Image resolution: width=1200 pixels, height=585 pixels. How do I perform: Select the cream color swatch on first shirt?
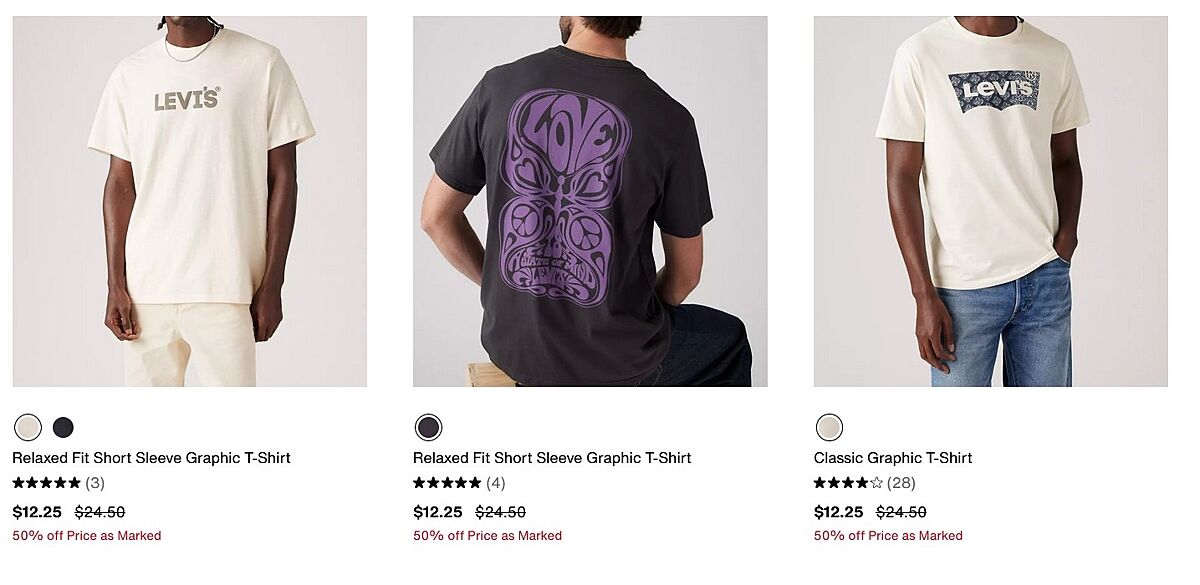click(x=28, y=428)
